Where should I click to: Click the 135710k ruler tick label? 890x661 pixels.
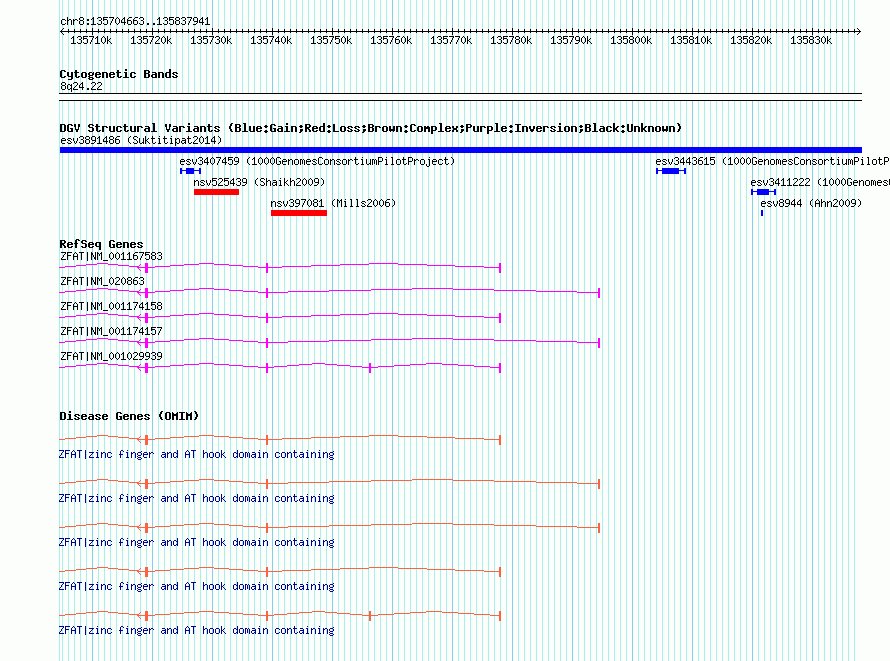pyautogui.click(x=91, y=40)
